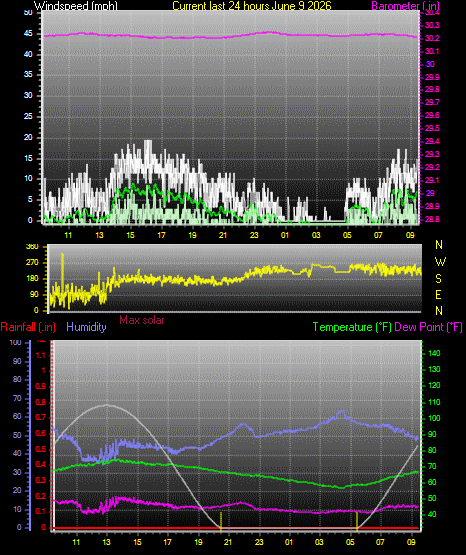Click '29.5' on the barometer axis

pos(432,128)
